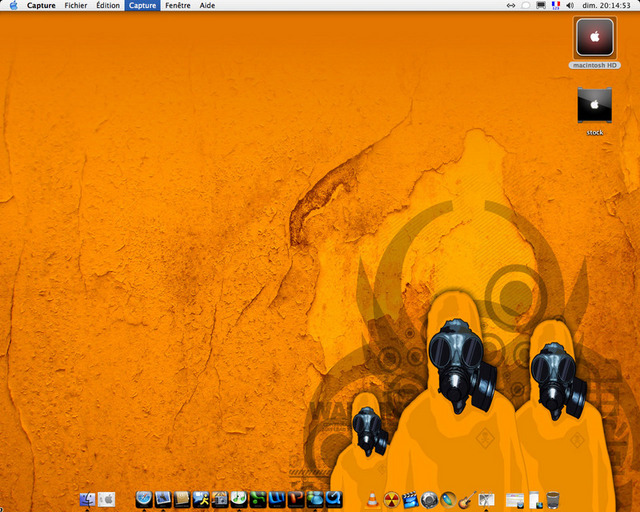Click the clock showing dim. 20:14:53
Screen dimensions: 640x512
606,5
